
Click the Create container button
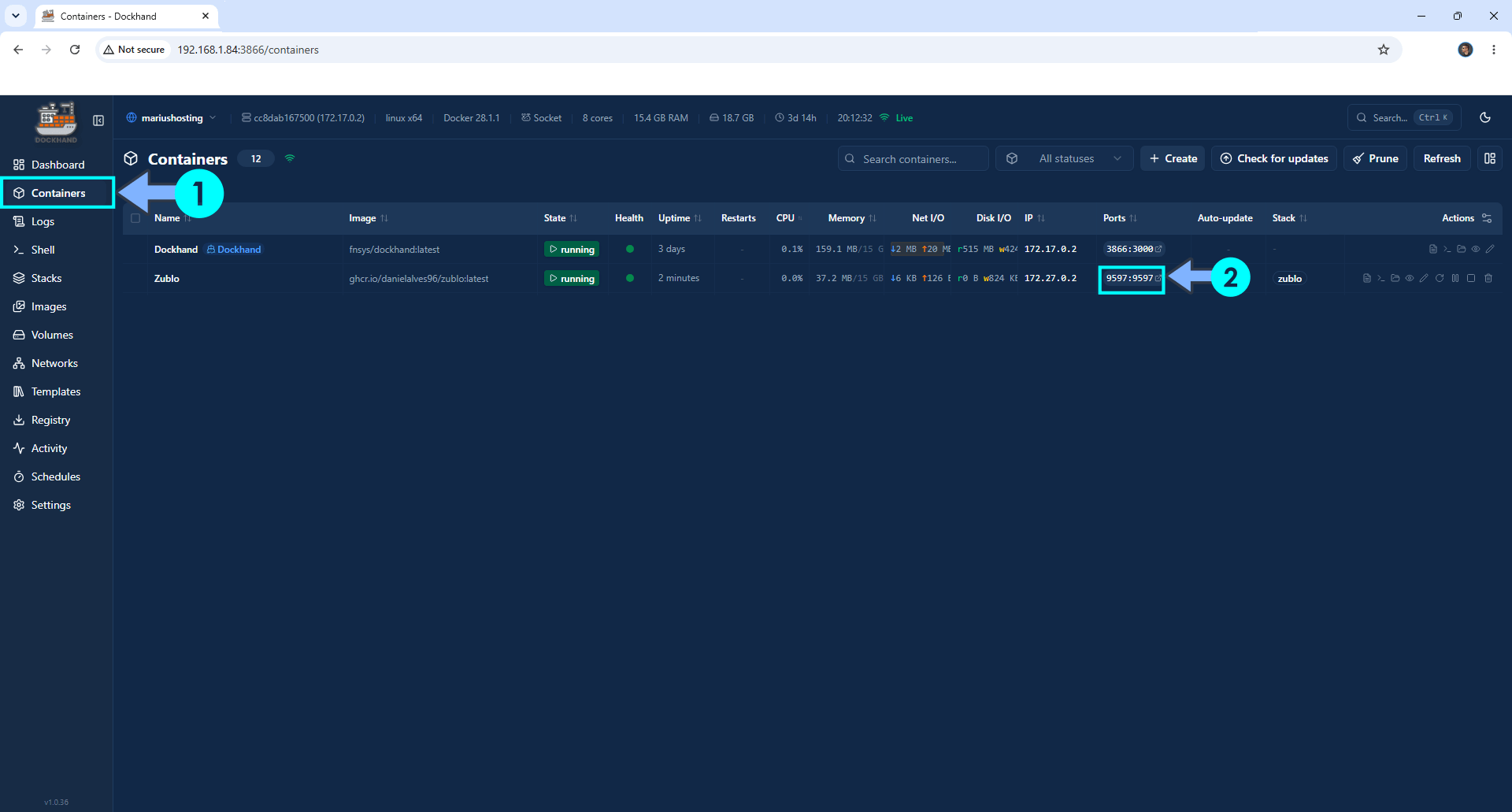click(x=1173, y=158)
